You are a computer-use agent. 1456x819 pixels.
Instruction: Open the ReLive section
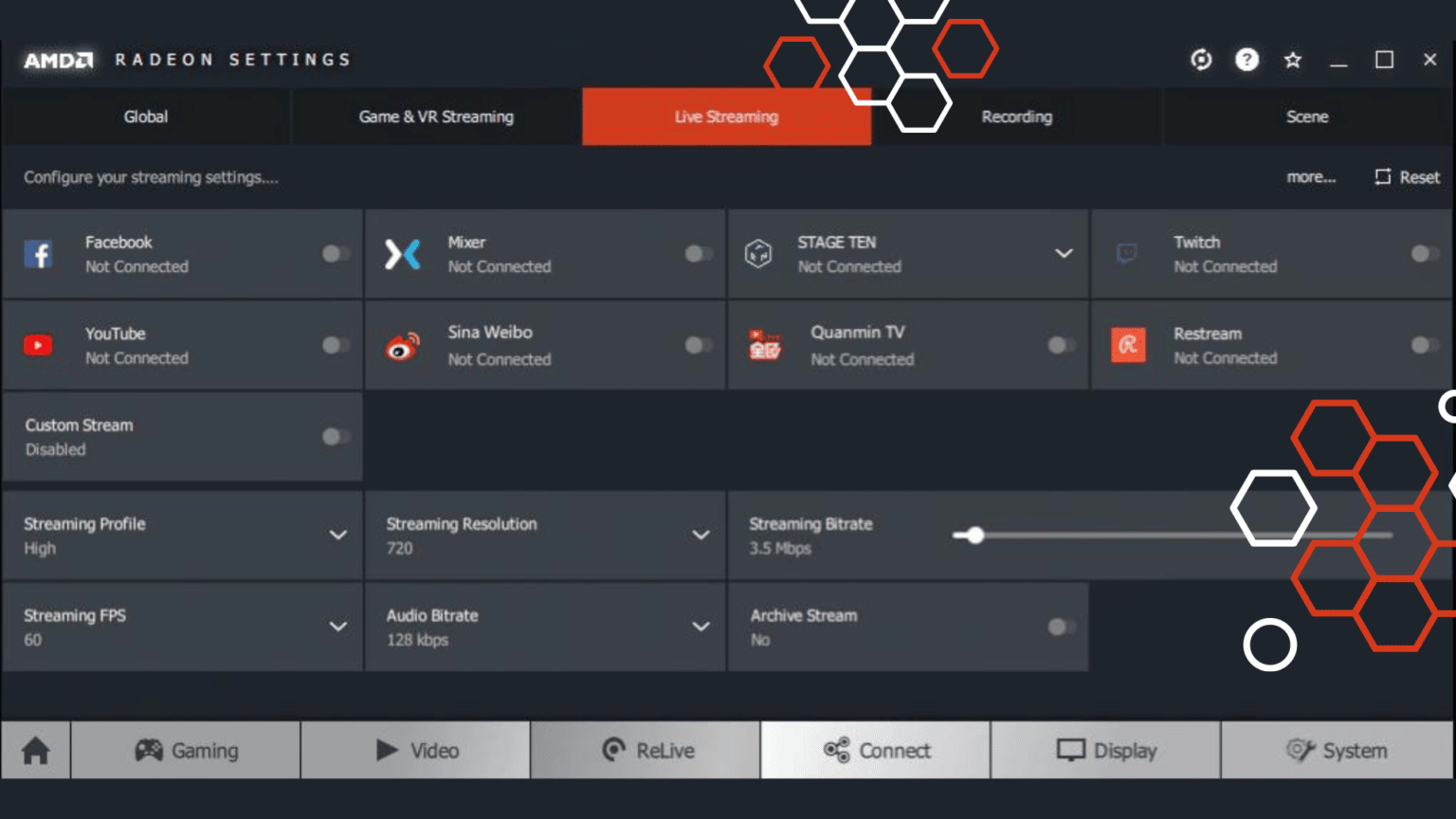coord(646,751)
